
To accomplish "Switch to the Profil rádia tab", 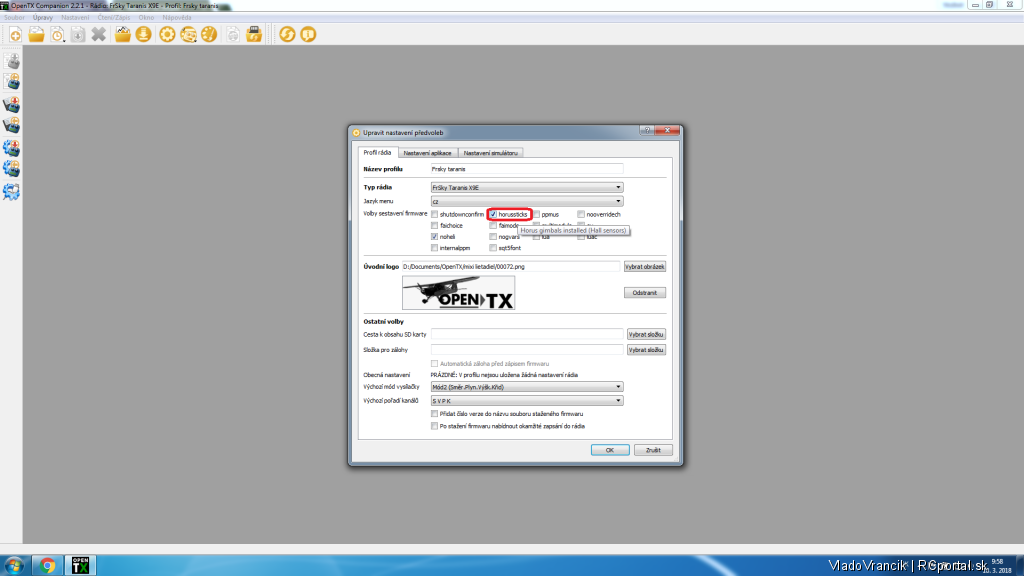I will click(x=377, y=152).
